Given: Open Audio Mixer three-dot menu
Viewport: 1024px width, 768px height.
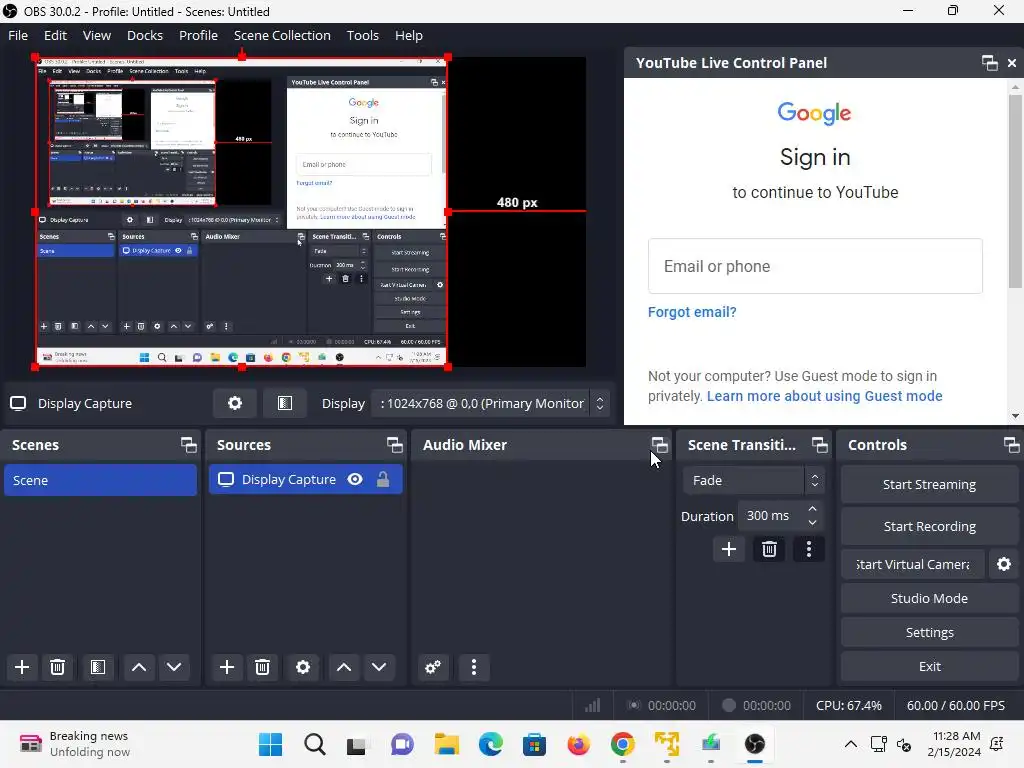Looking at the screenshot, I should click(x=474, y=667).
